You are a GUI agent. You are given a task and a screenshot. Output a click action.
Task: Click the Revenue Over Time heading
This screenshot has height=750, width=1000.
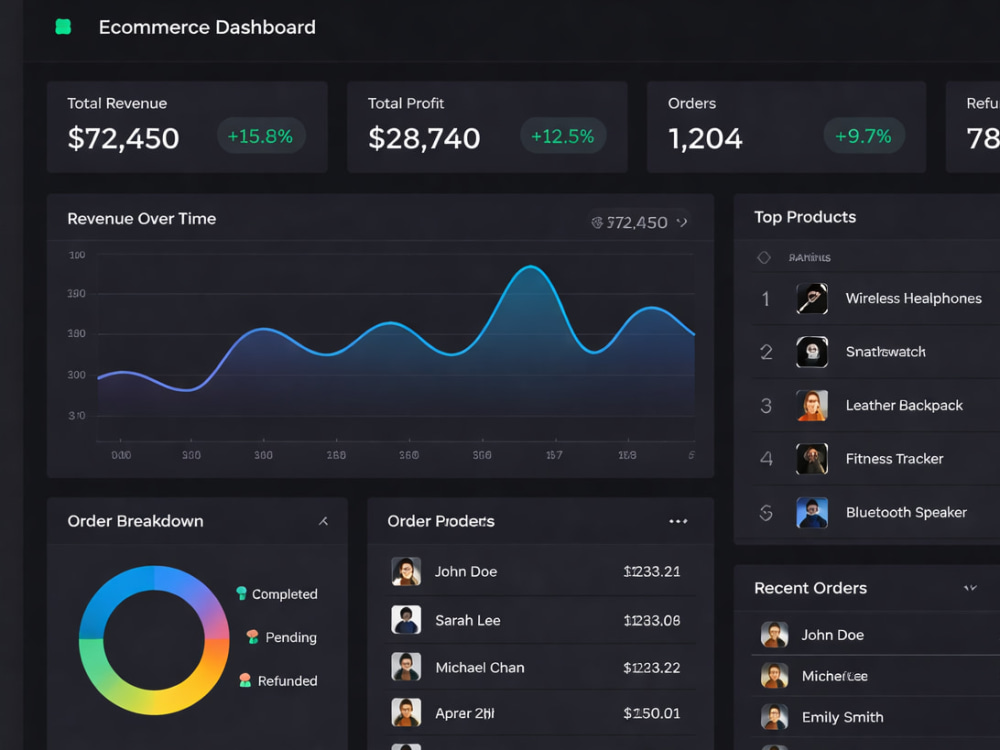[x=142, y=219]
